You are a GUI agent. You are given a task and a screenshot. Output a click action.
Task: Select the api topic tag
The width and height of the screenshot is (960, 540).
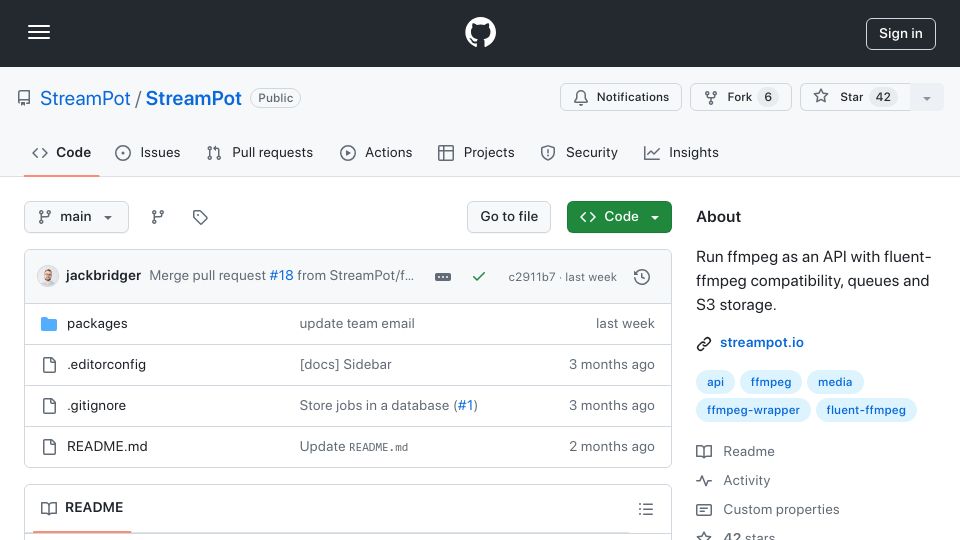[x=715, y=382]
